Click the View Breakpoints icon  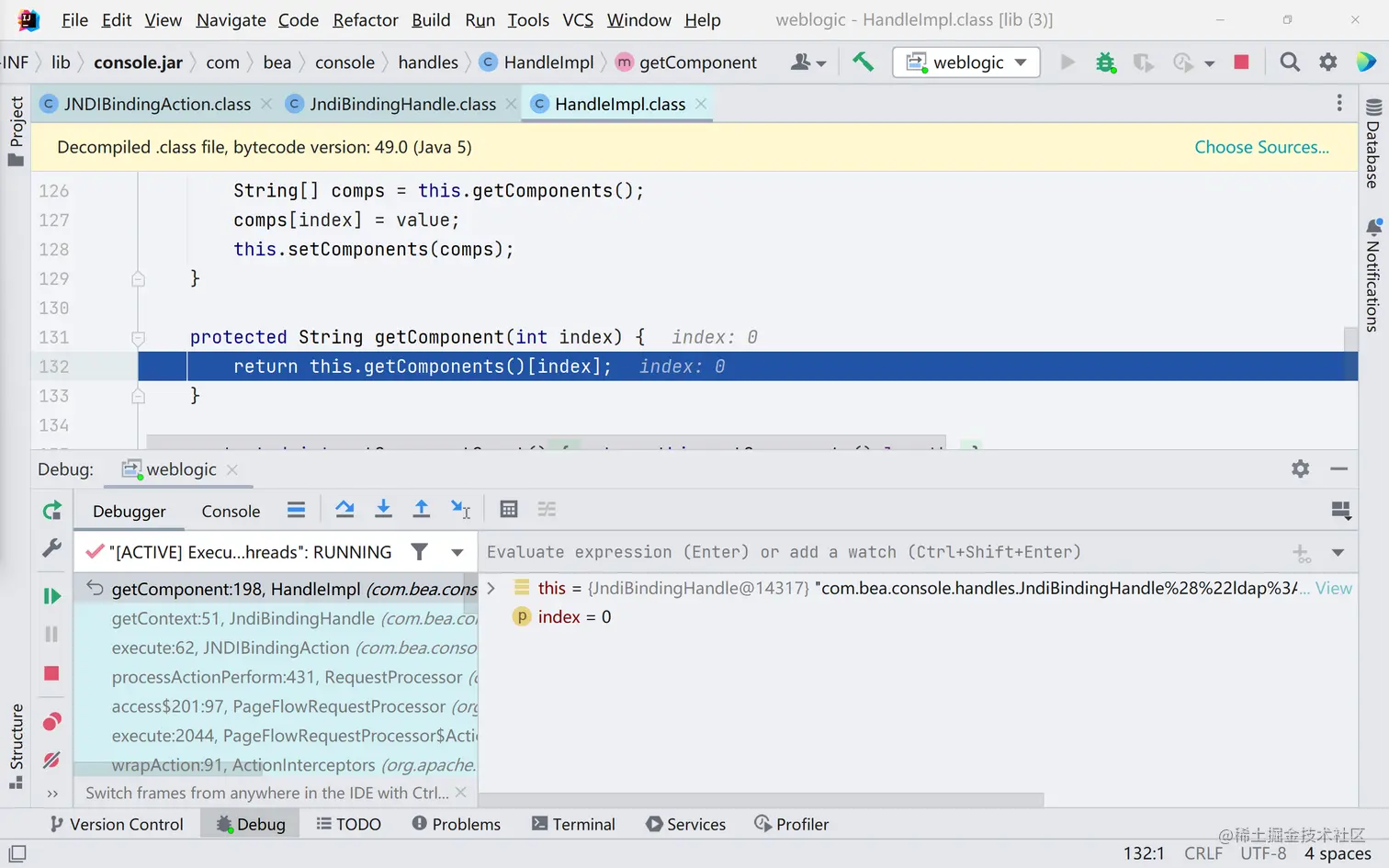click(x=51, y=722)
